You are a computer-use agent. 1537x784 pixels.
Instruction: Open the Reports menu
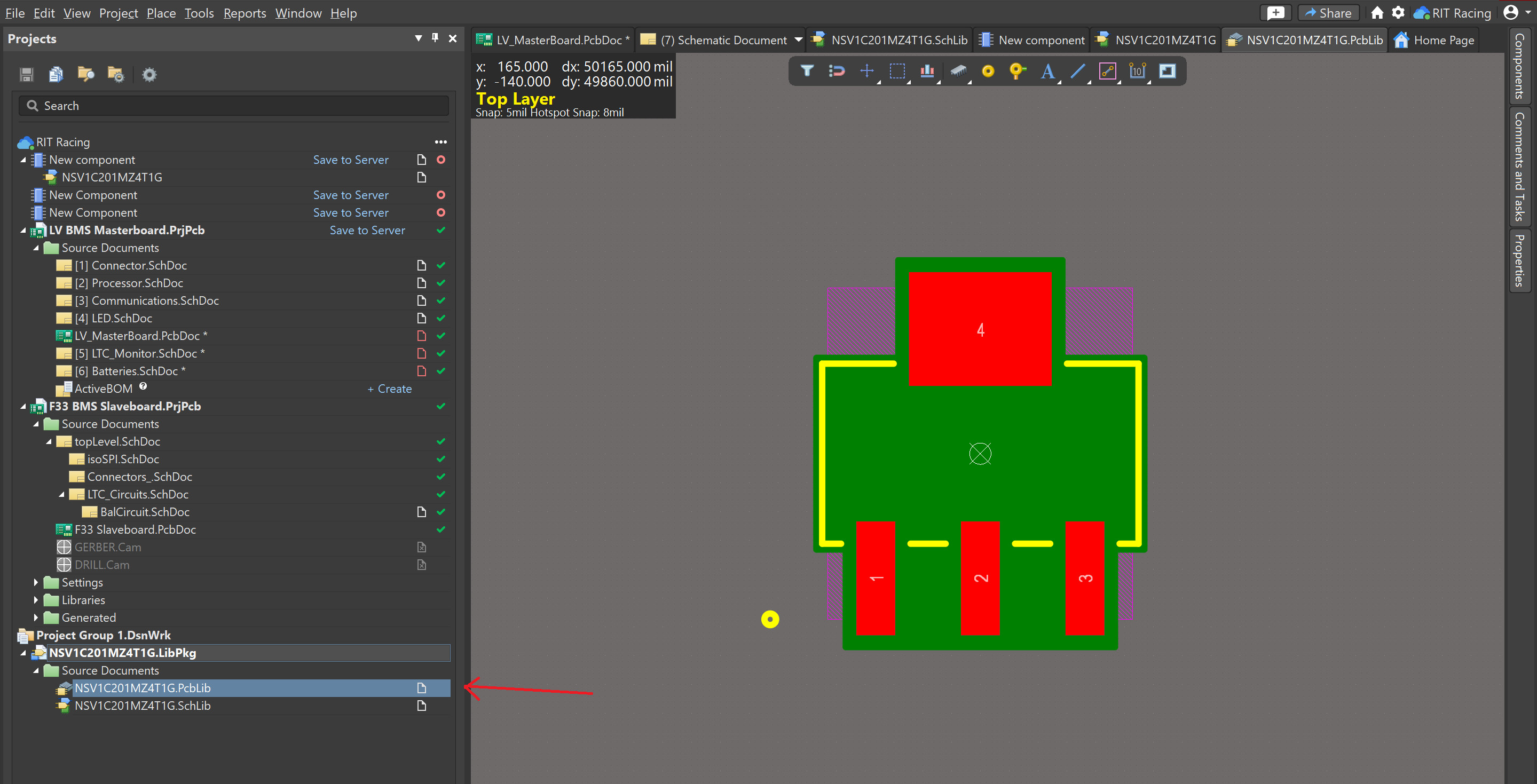tap(245, 13)
